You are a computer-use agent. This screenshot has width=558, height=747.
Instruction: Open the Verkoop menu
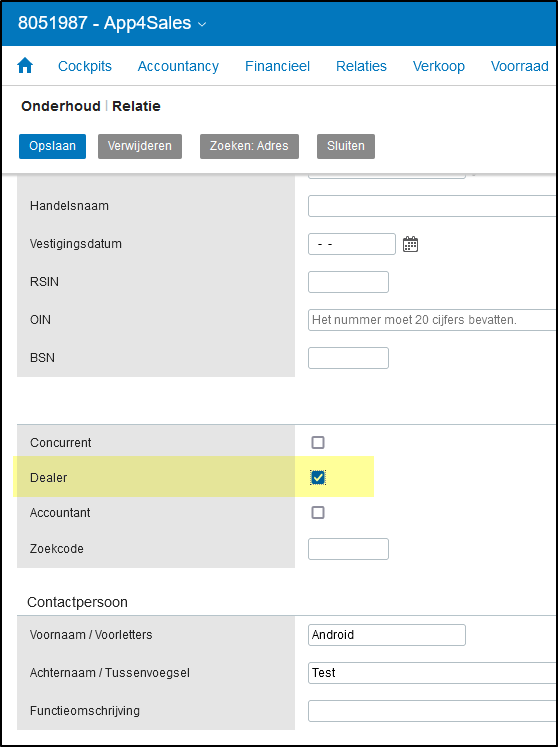pos(439,66)
